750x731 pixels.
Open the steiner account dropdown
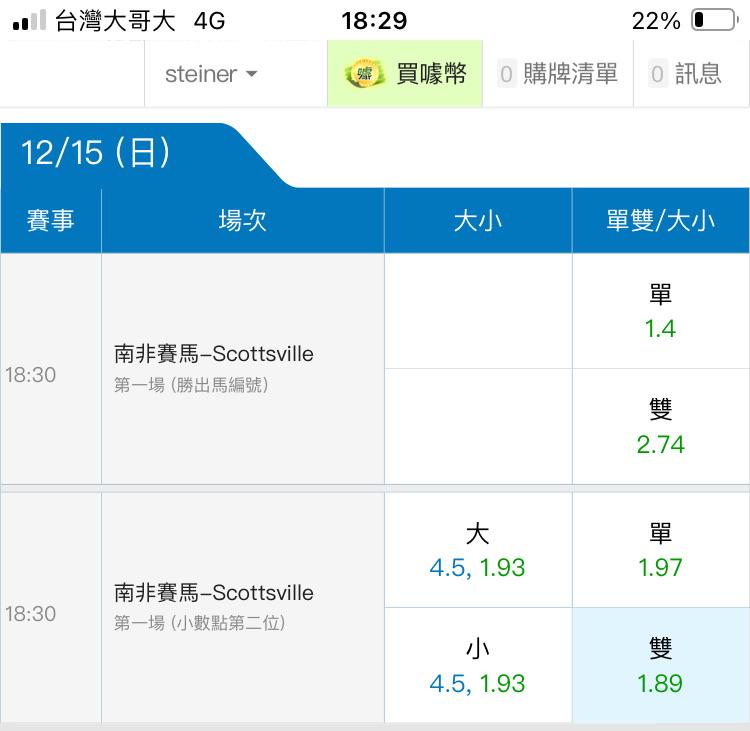coord(211,74)
